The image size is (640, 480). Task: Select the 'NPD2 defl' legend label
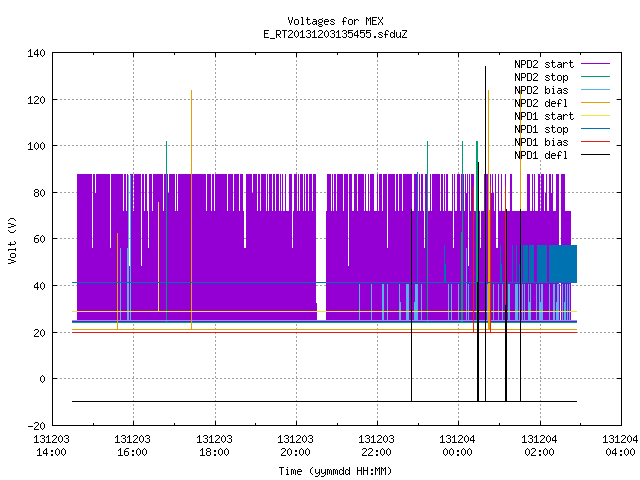541,103
